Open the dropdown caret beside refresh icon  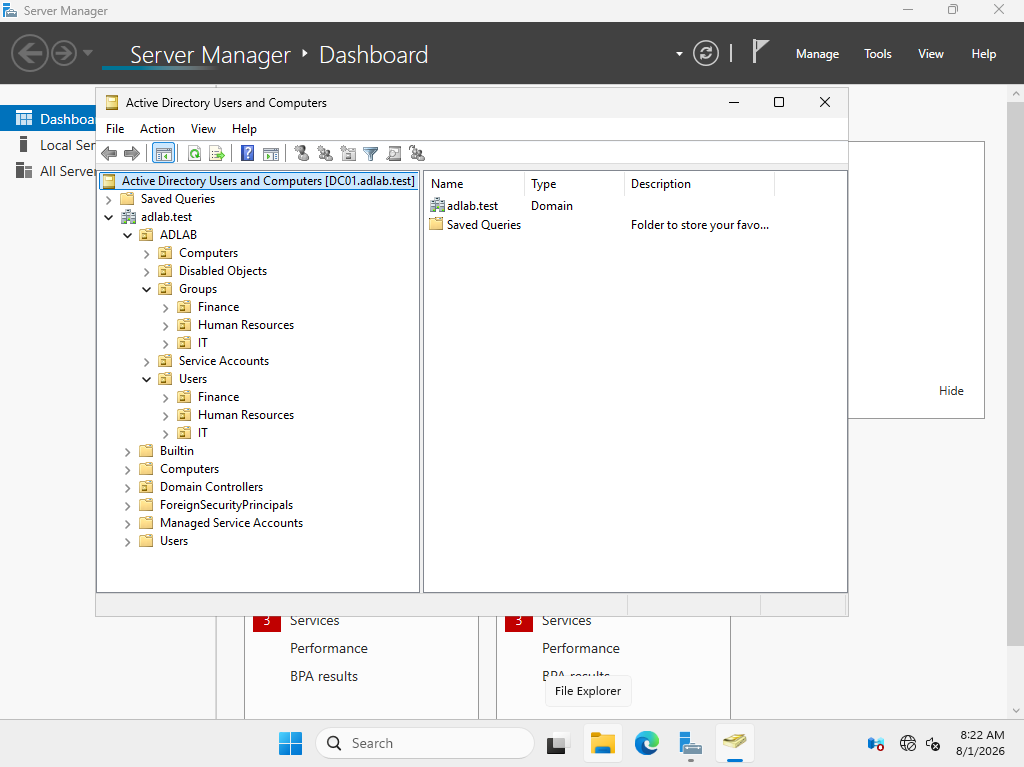[679, 54]
